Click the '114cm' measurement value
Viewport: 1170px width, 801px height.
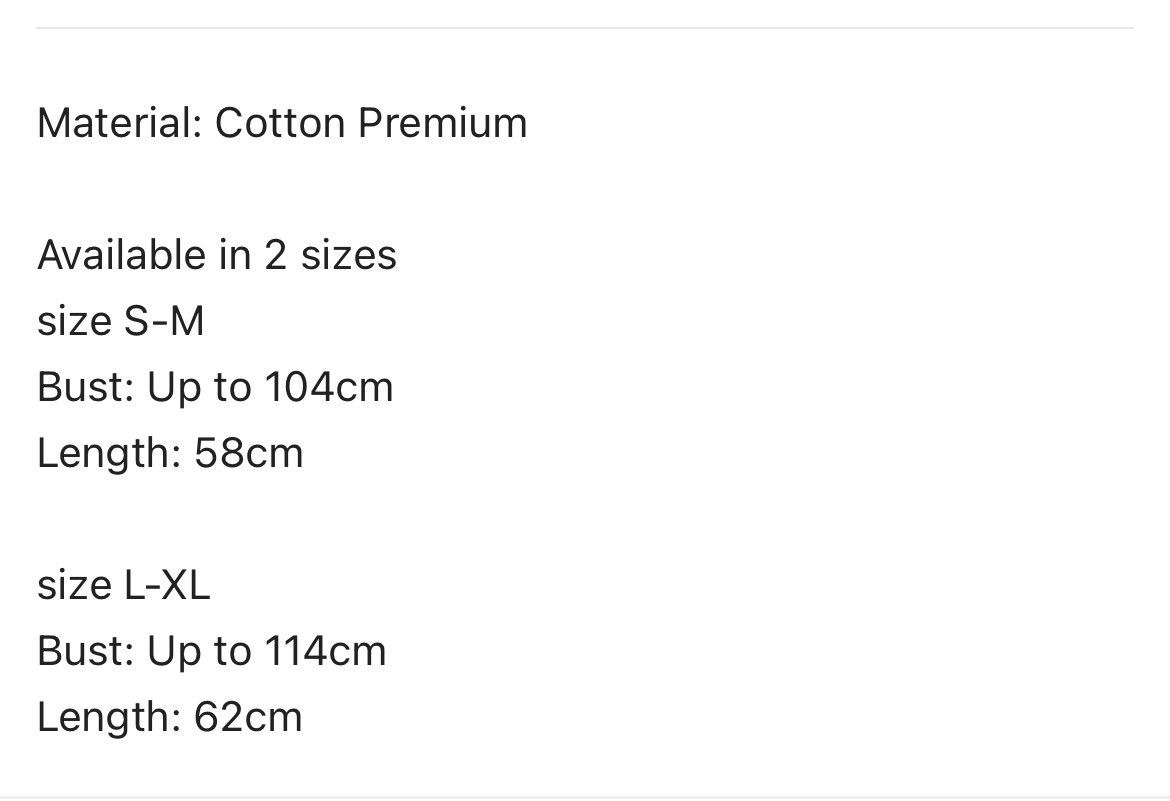pos(326,650)
